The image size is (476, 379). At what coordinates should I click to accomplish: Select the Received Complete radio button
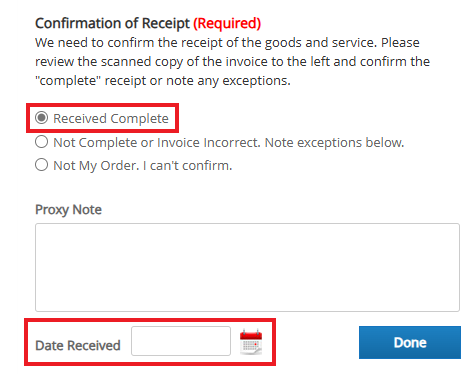coord(42,118)
